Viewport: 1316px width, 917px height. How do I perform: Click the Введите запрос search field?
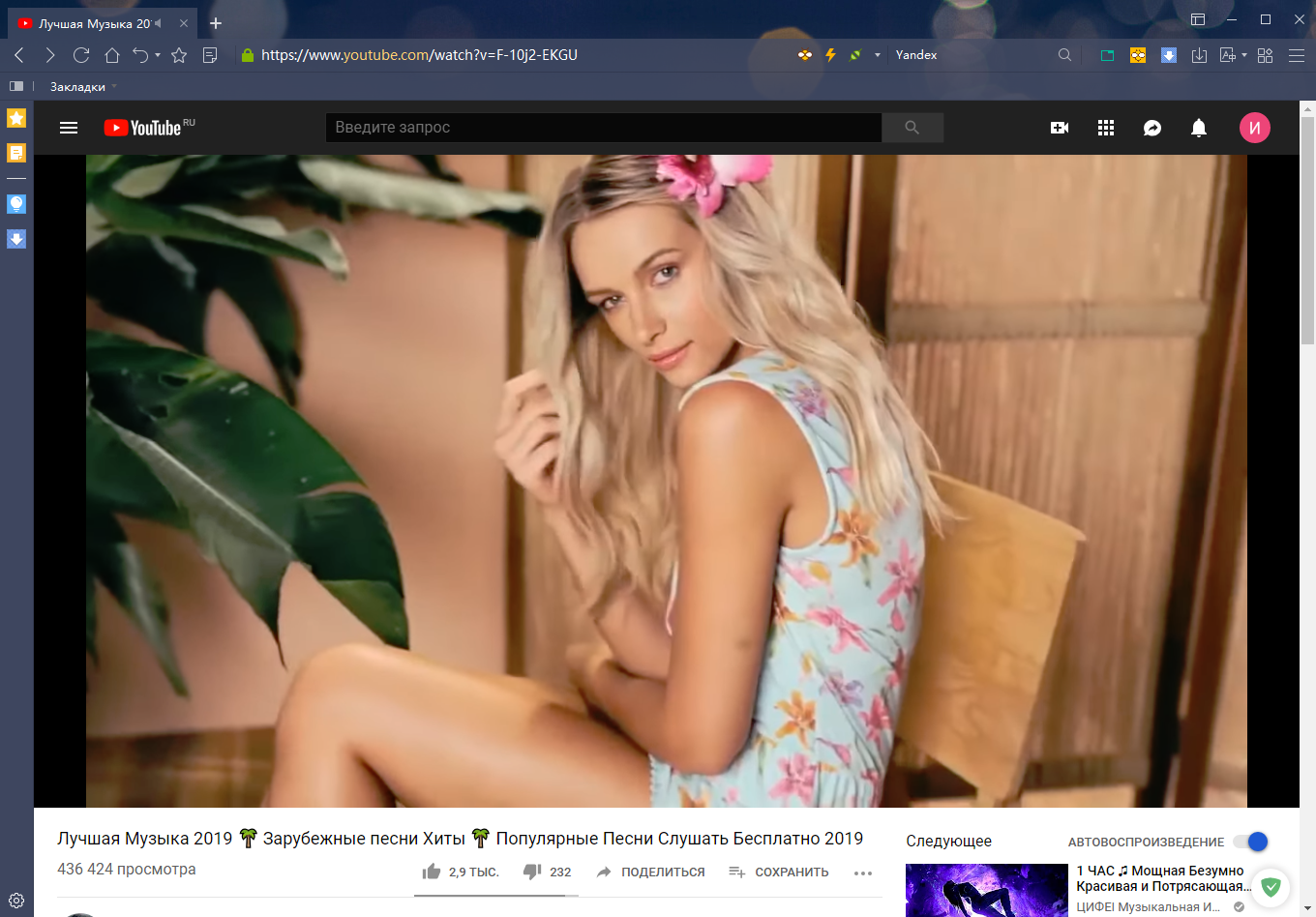(x=603, y=128)
